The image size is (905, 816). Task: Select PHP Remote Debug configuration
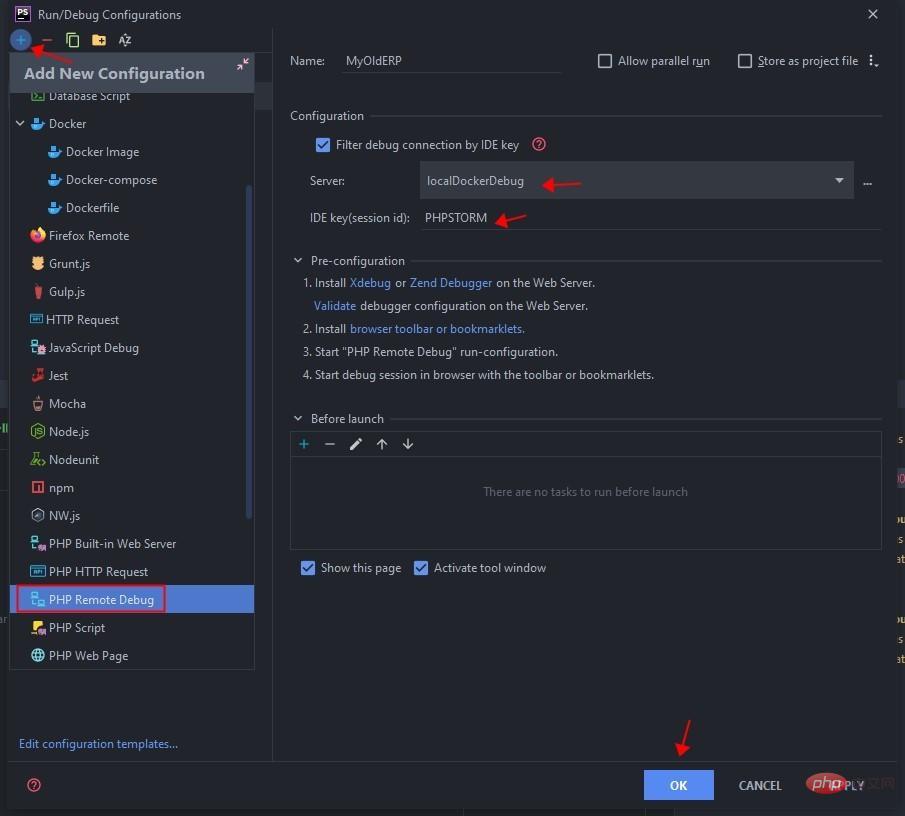click(132, 600)
